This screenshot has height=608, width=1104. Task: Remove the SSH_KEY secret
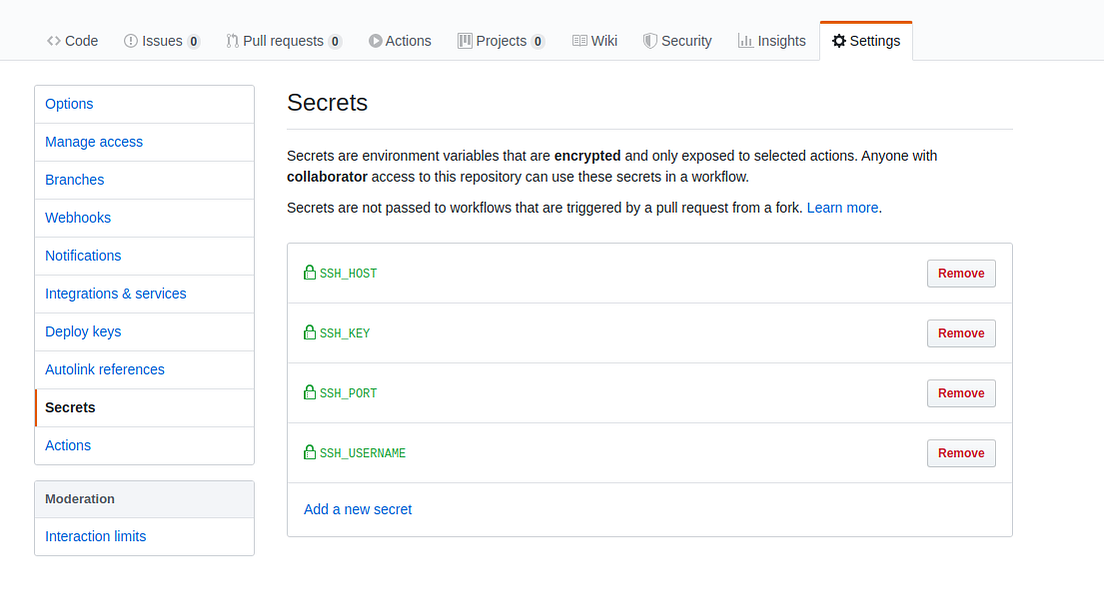click(960, 333)
